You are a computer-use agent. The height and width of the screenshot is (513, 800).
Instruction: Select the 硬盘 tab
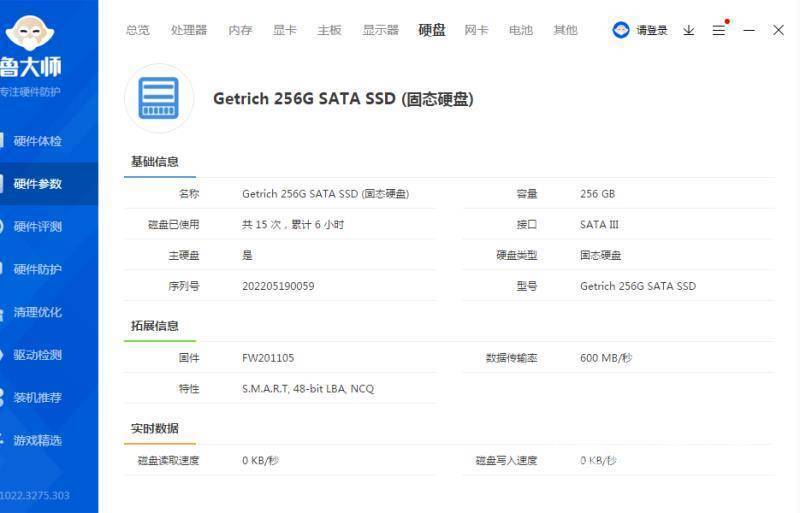pos(432,30)
